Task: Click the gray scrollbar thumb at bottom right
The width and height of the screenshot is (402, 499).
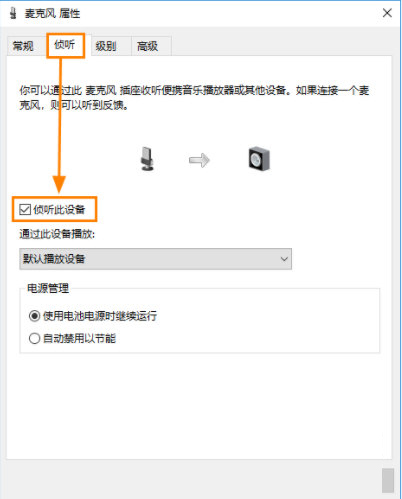Action: point(388,480)
